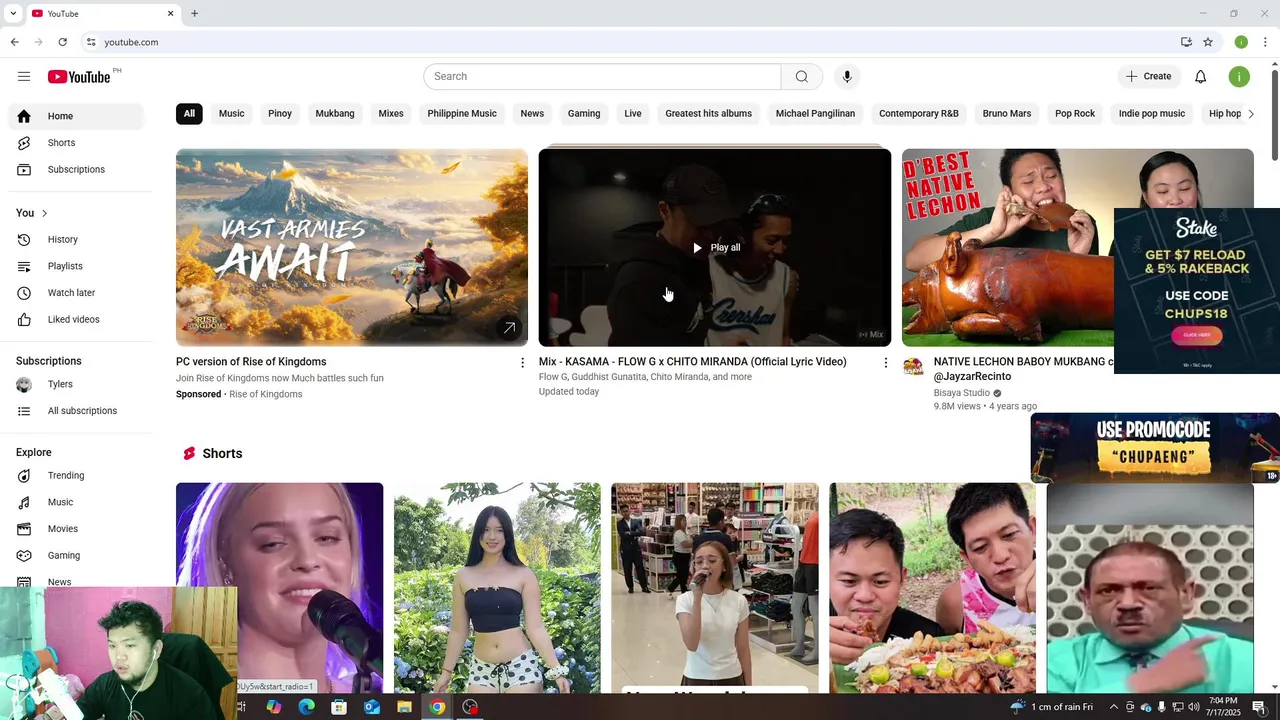
Task: Select the Contemporary R&B chip
Action: pyautogui.click(x=919, y=114)
